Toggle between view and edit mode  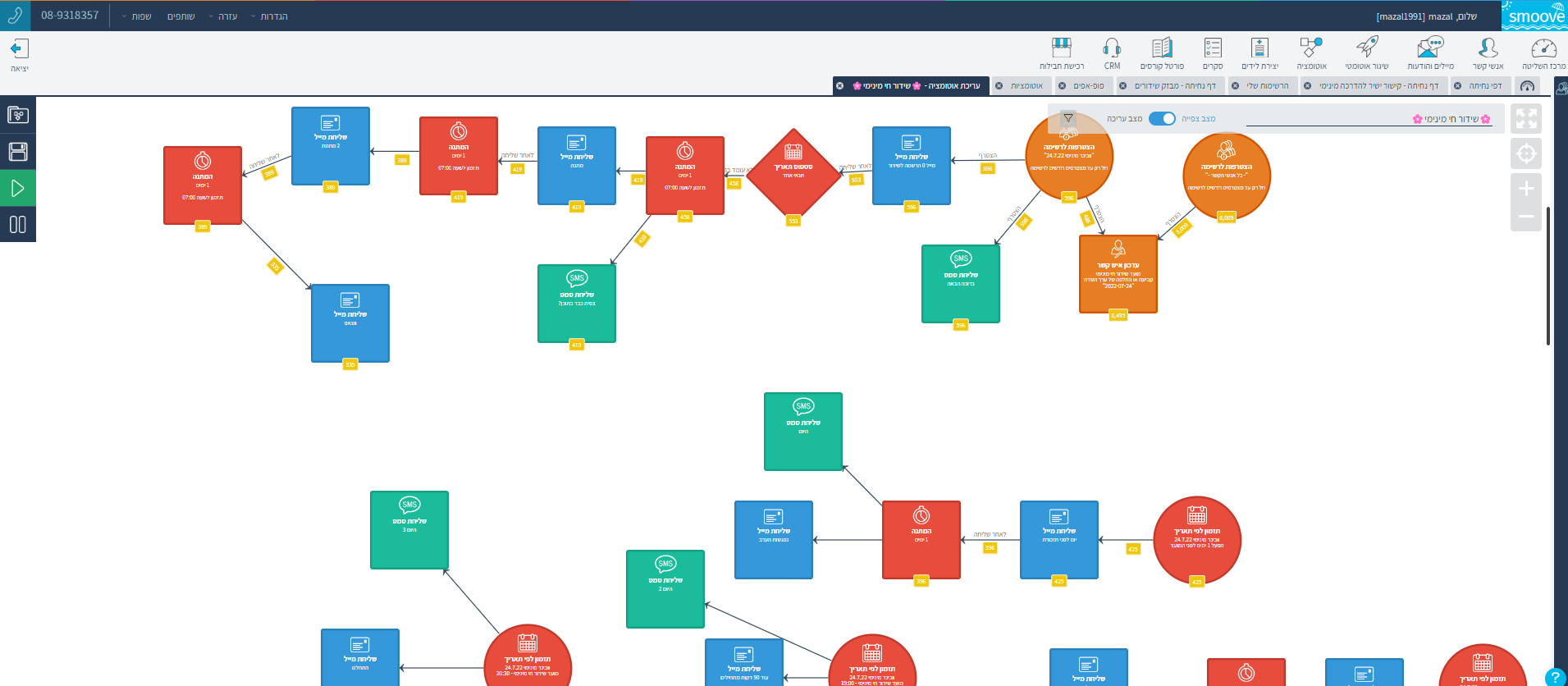click(x=1162, y=119)
